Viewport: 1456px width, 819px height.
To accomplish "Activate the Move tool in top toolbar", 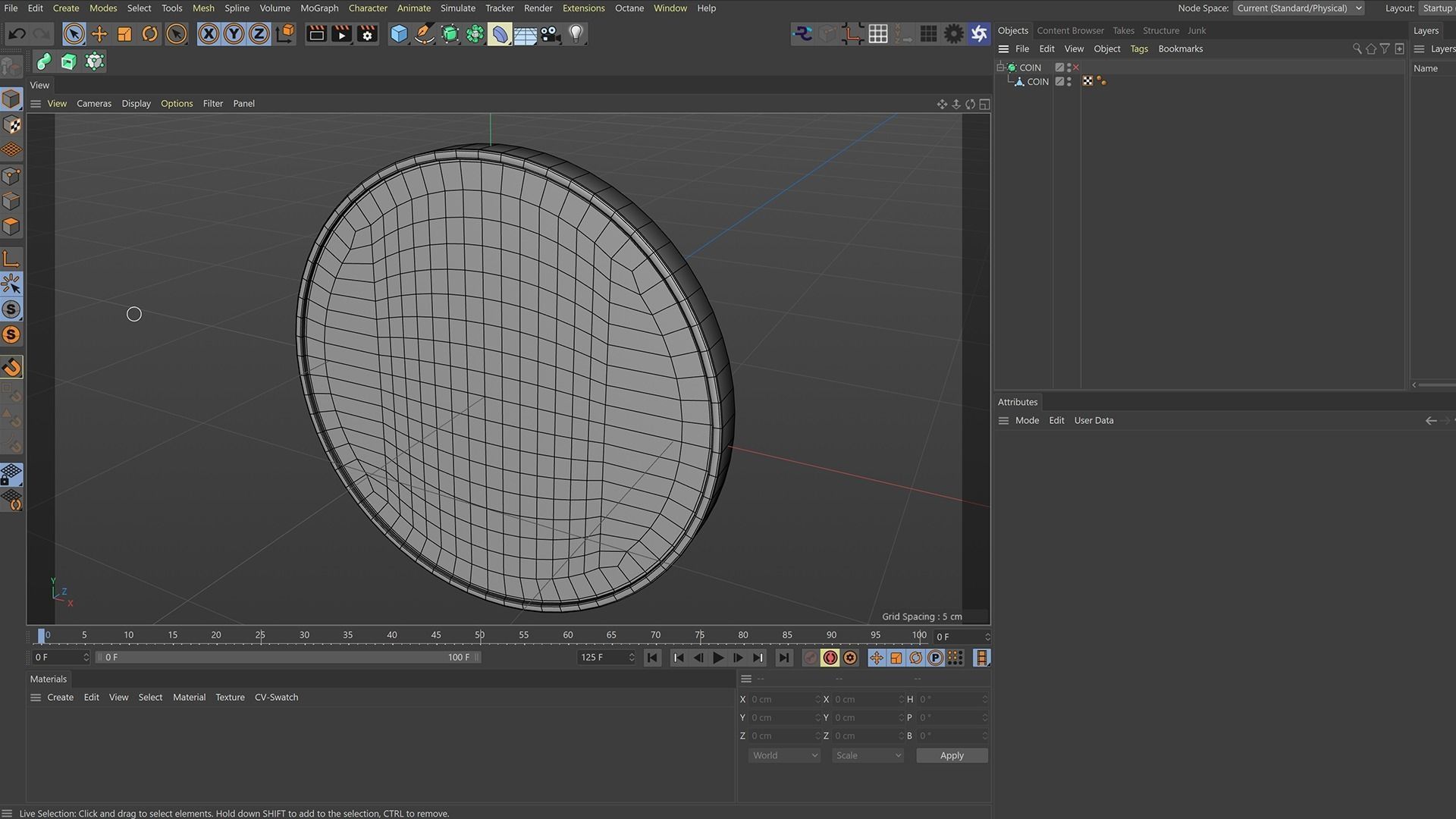I will (99, 34).
